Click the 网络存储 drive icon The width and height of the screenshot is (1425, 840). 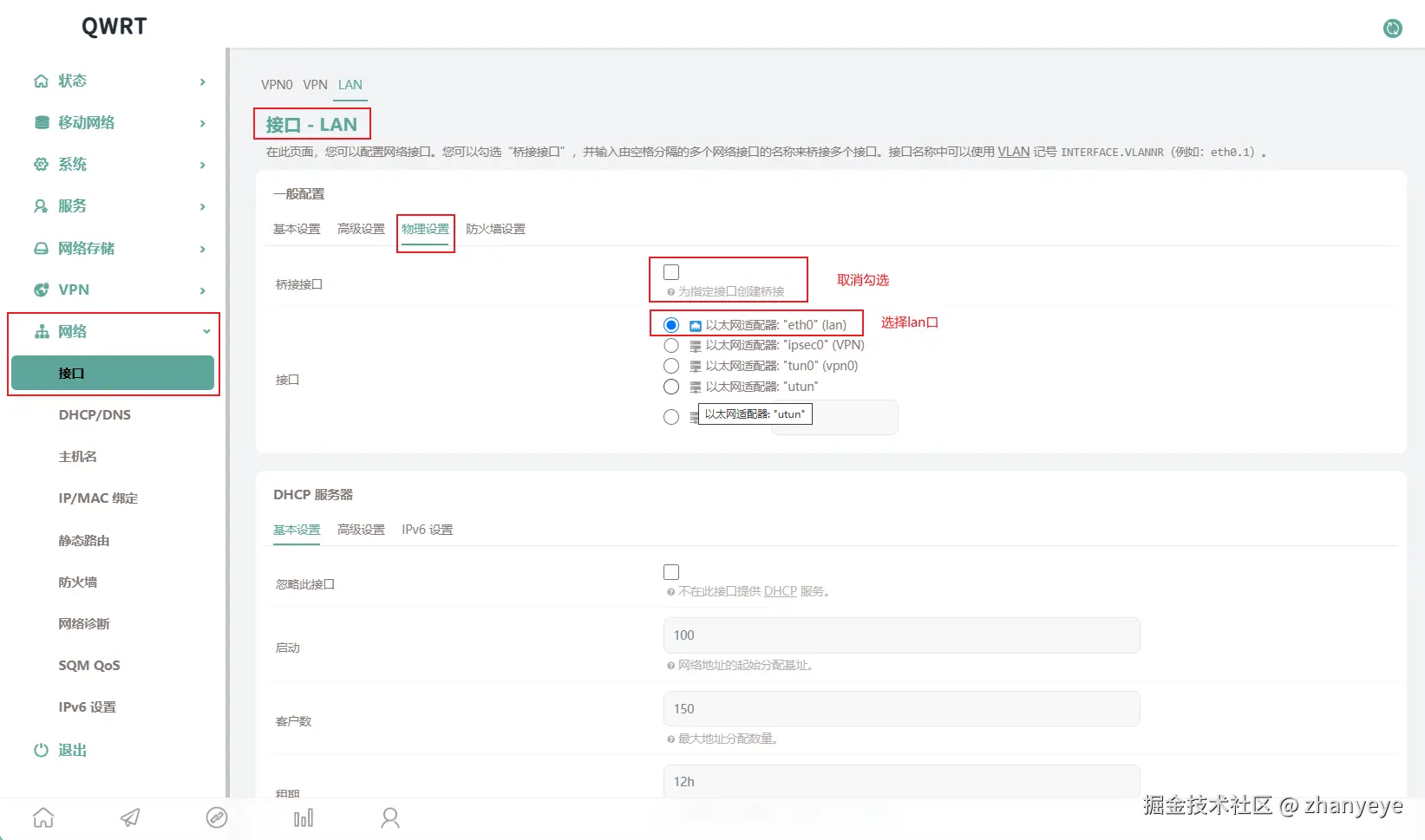coord(41,248)
